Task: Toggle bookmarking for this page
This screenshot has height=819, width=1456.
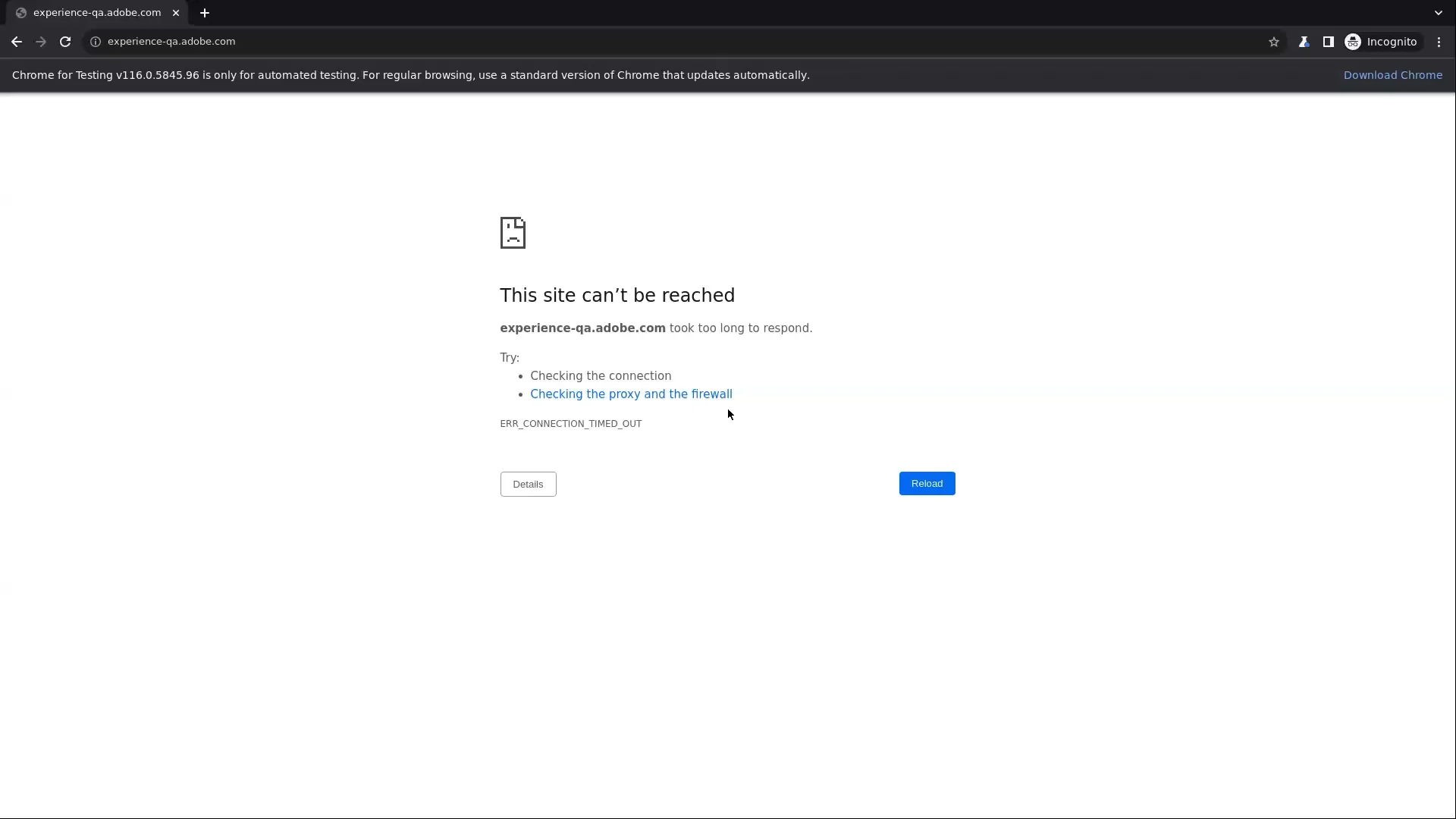Action: point(1274,42)
